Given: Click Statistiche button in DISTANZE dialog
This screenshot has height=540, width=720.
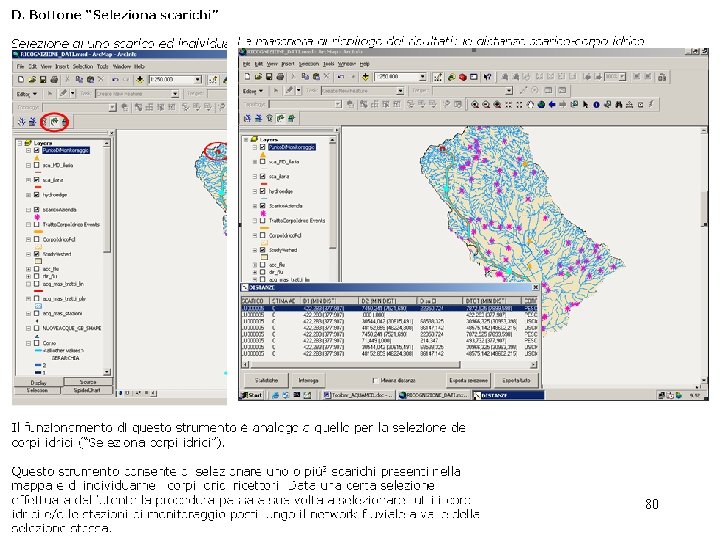Looking at the screenshot, I should [x=266, y=380].
